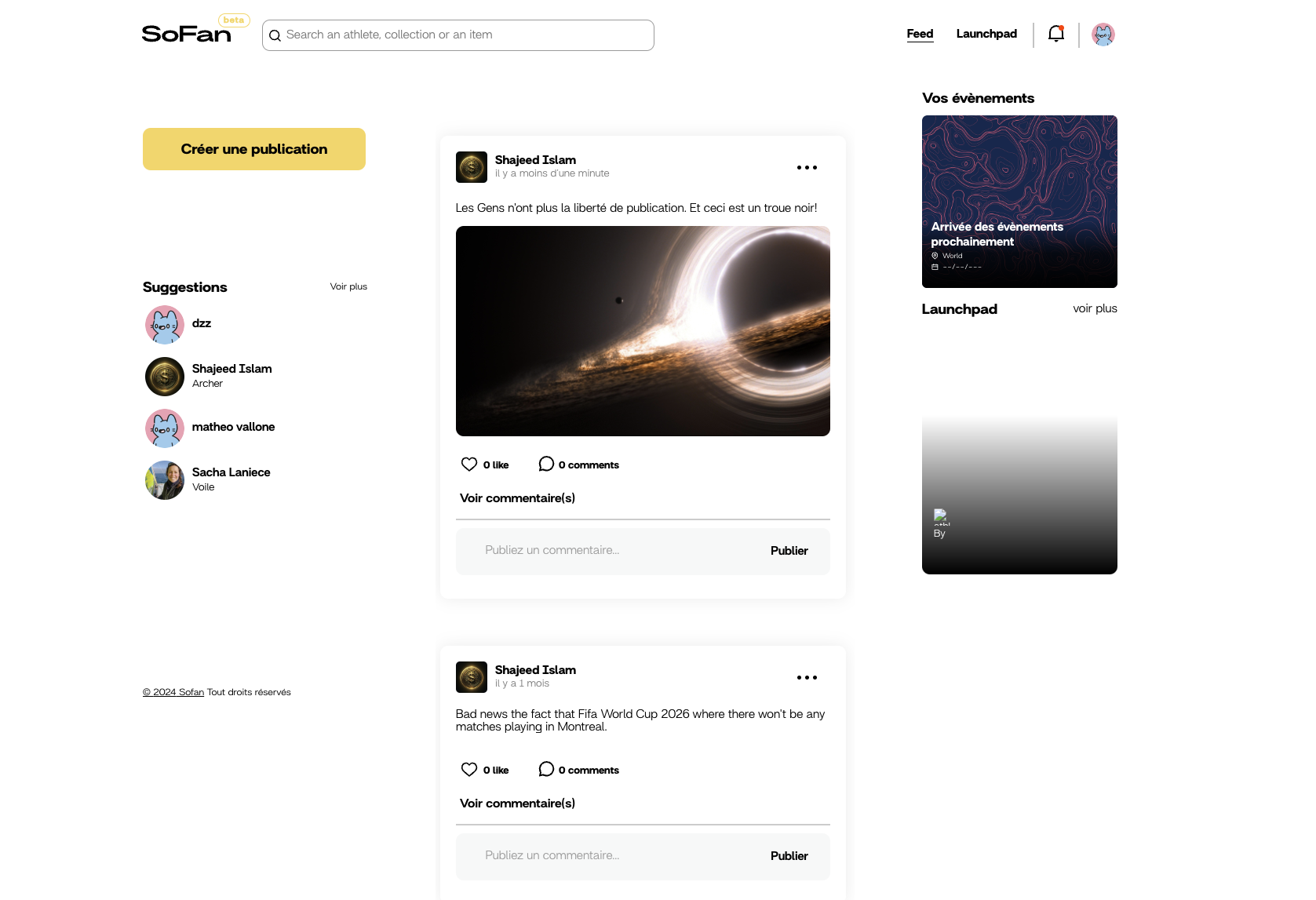Focus the athlete search field

(466, 35)
